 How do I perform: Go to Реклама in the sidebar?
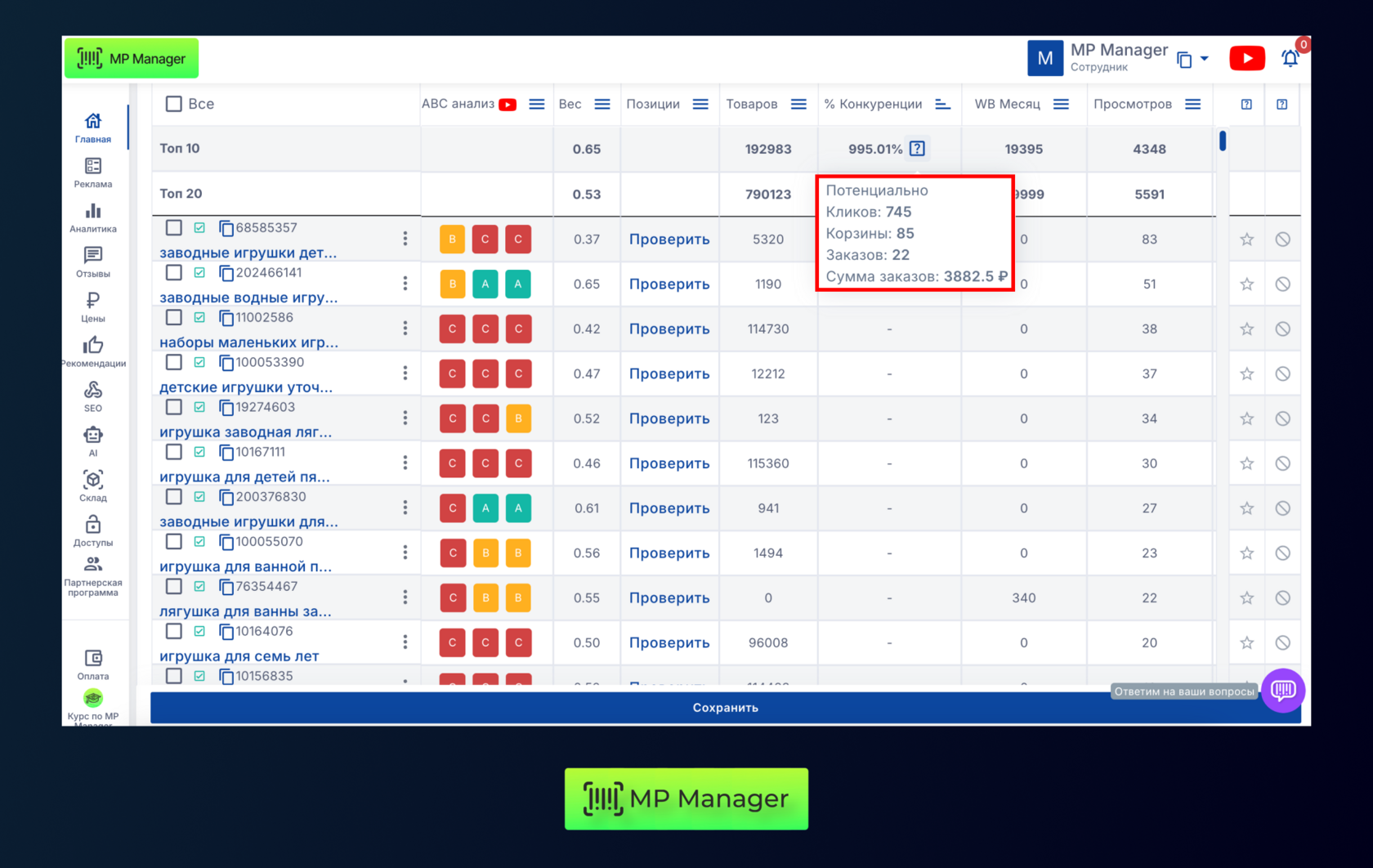pyautogui.click(x=93, y=172)
